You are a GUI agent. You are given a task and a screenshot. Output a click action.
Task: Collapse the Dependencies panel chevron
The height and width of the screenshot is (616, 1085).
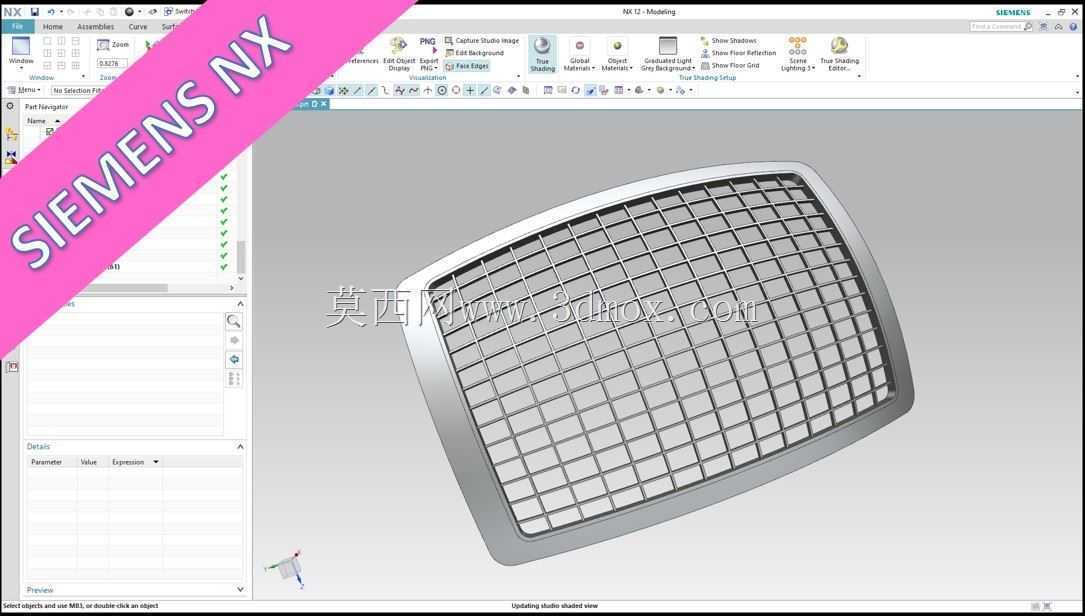click(x=240, y=304)
